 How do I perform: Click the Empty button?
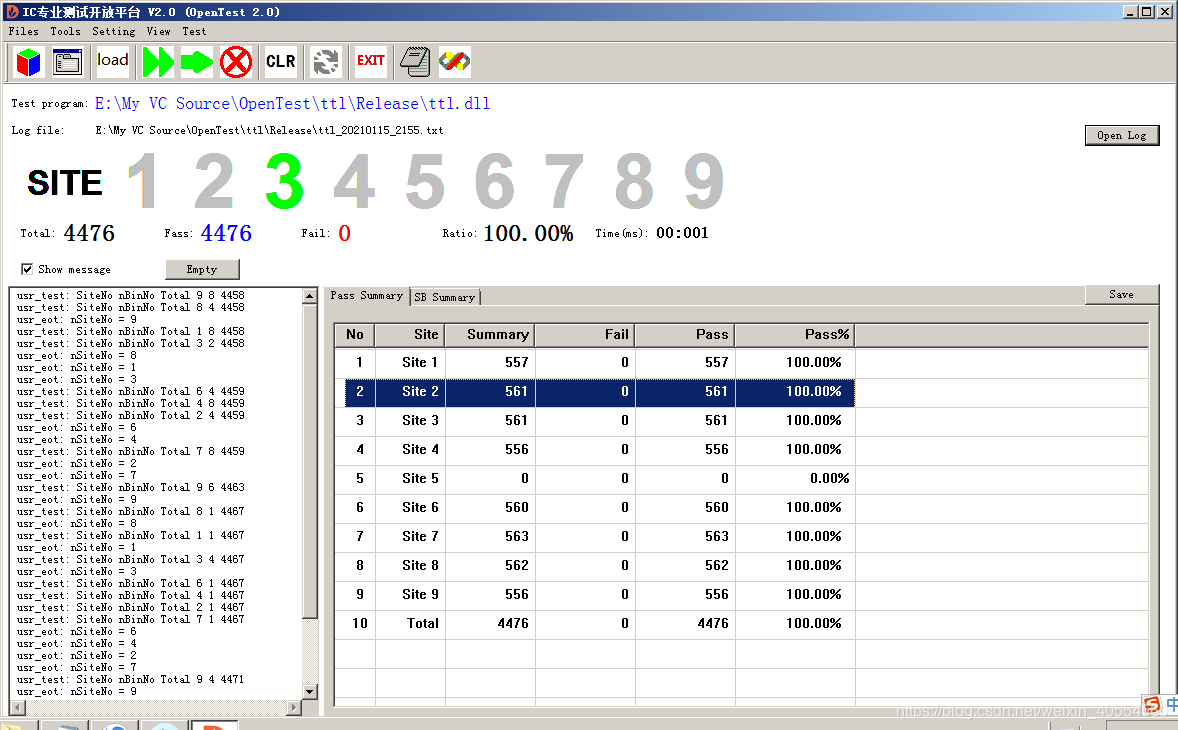(202, 270)
